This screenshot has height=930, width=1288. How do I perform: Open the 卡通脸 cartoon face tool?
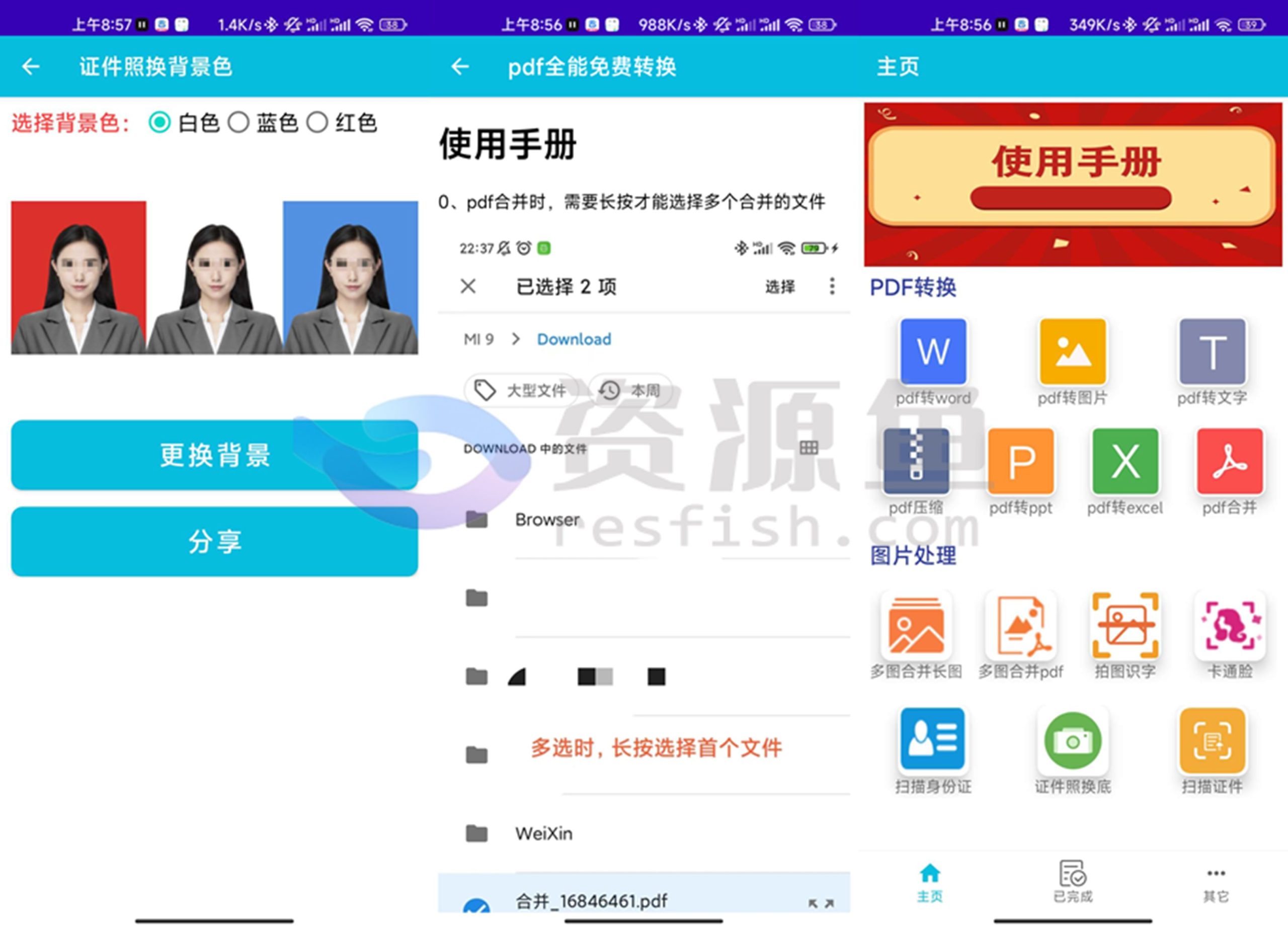[1230, 625]
